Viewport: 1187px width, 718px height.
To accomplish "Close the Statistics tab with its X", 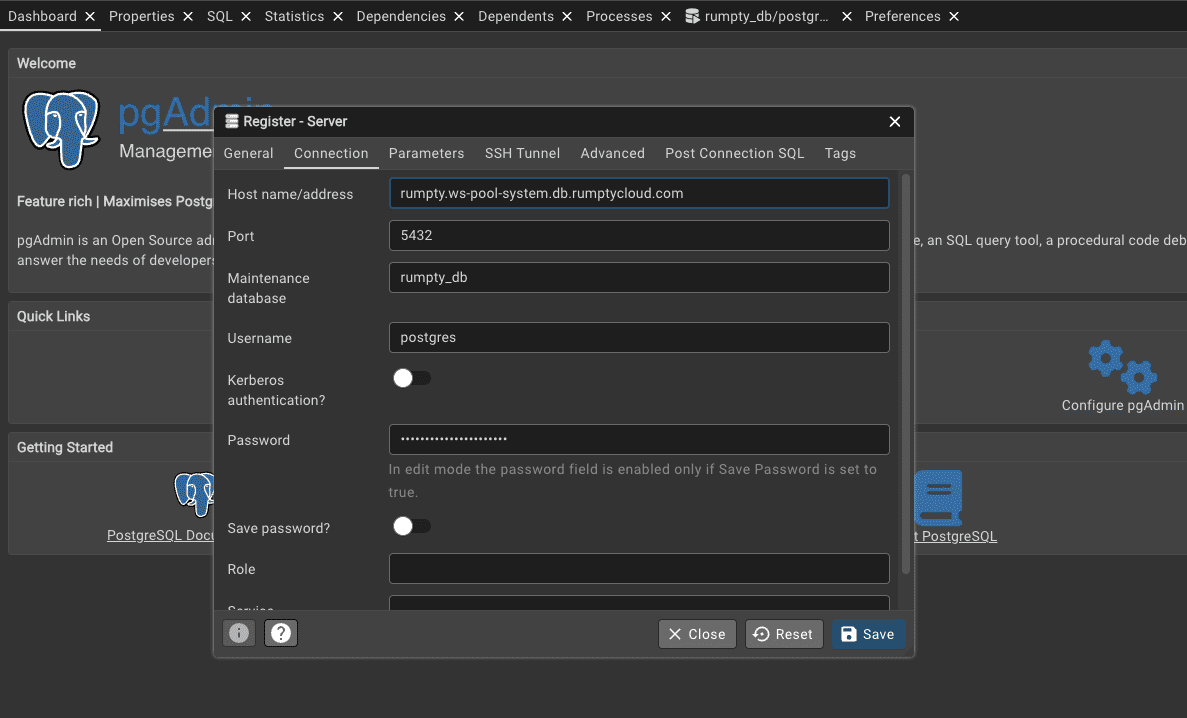I will pyautogui.click(x=338, y=17).
